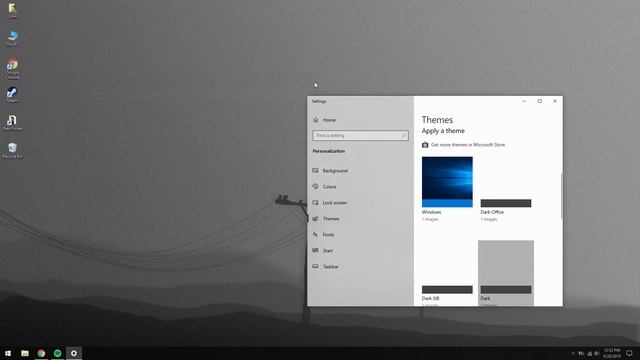The height and width of the screenshot is (360, 640).
Task: Maximize the Settings window
Action: point(540,101)
